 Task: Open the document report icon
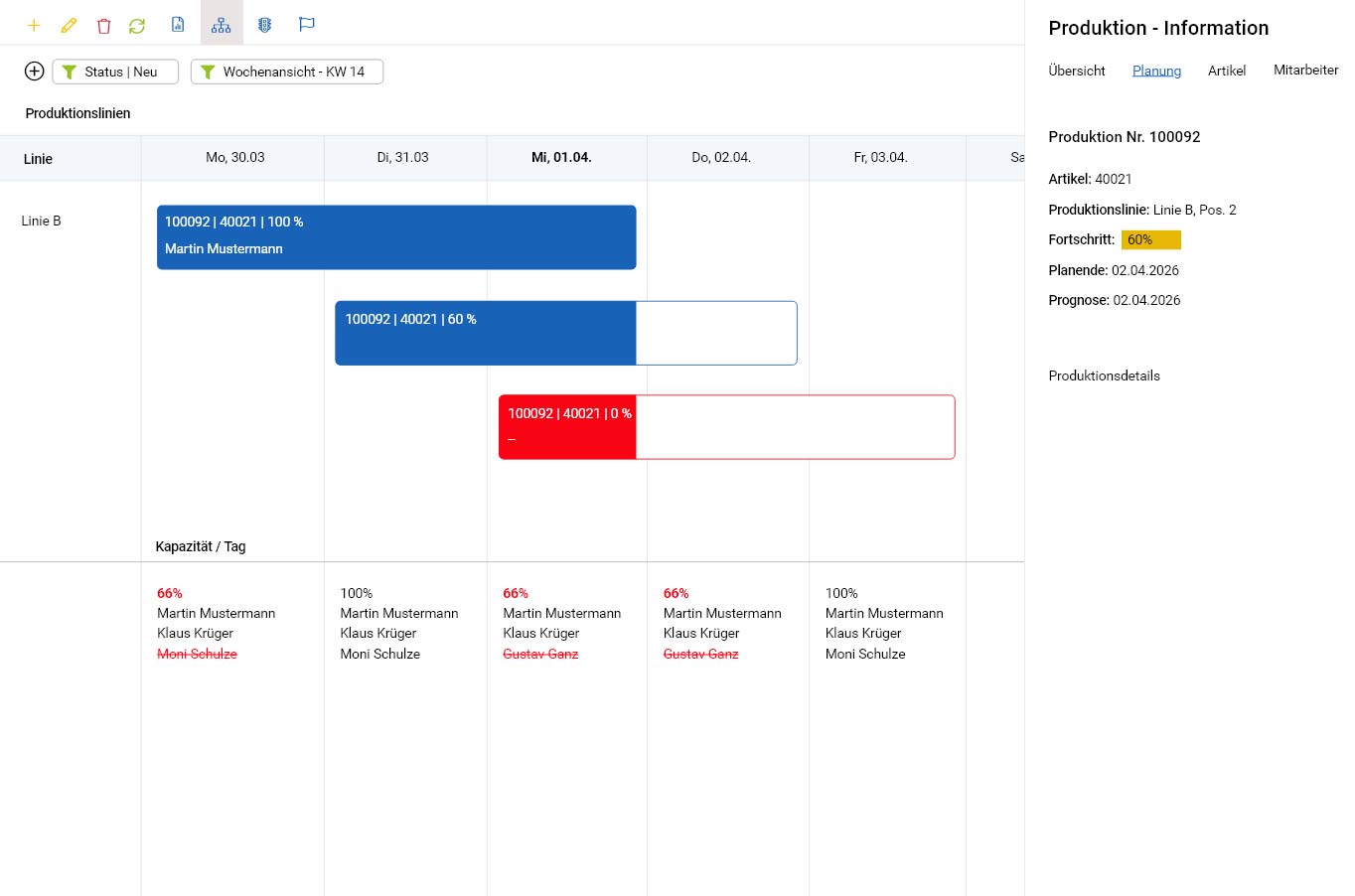pyautogui.click(x=178, y=24)
